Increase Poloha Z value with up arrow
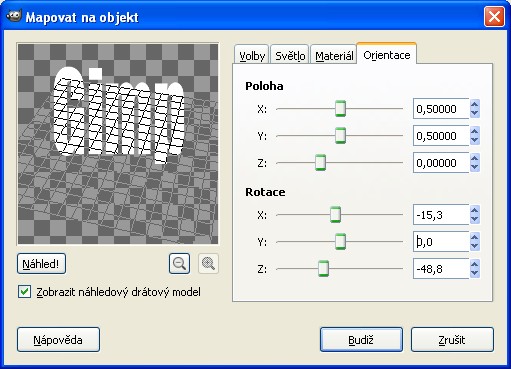 point(475,158)
